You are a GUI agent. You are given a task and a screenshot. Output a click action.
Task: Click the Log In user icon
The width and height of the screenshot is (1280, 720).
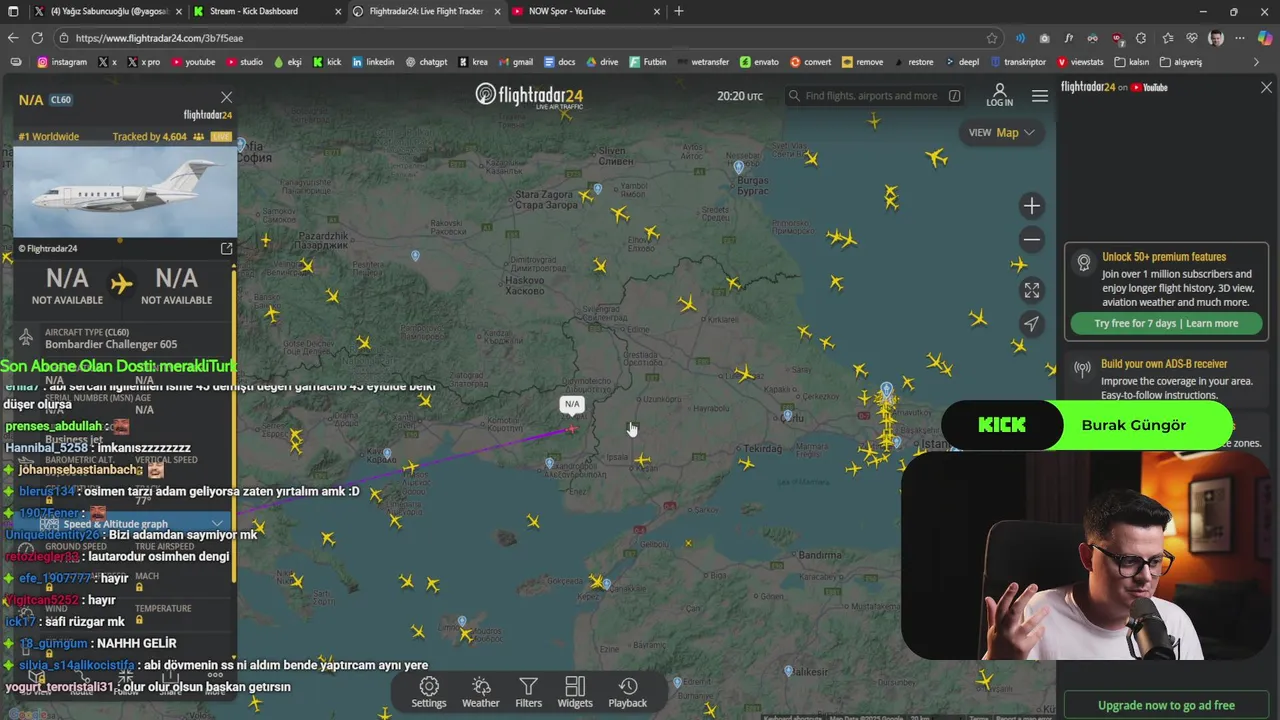(x=999, y=95)
